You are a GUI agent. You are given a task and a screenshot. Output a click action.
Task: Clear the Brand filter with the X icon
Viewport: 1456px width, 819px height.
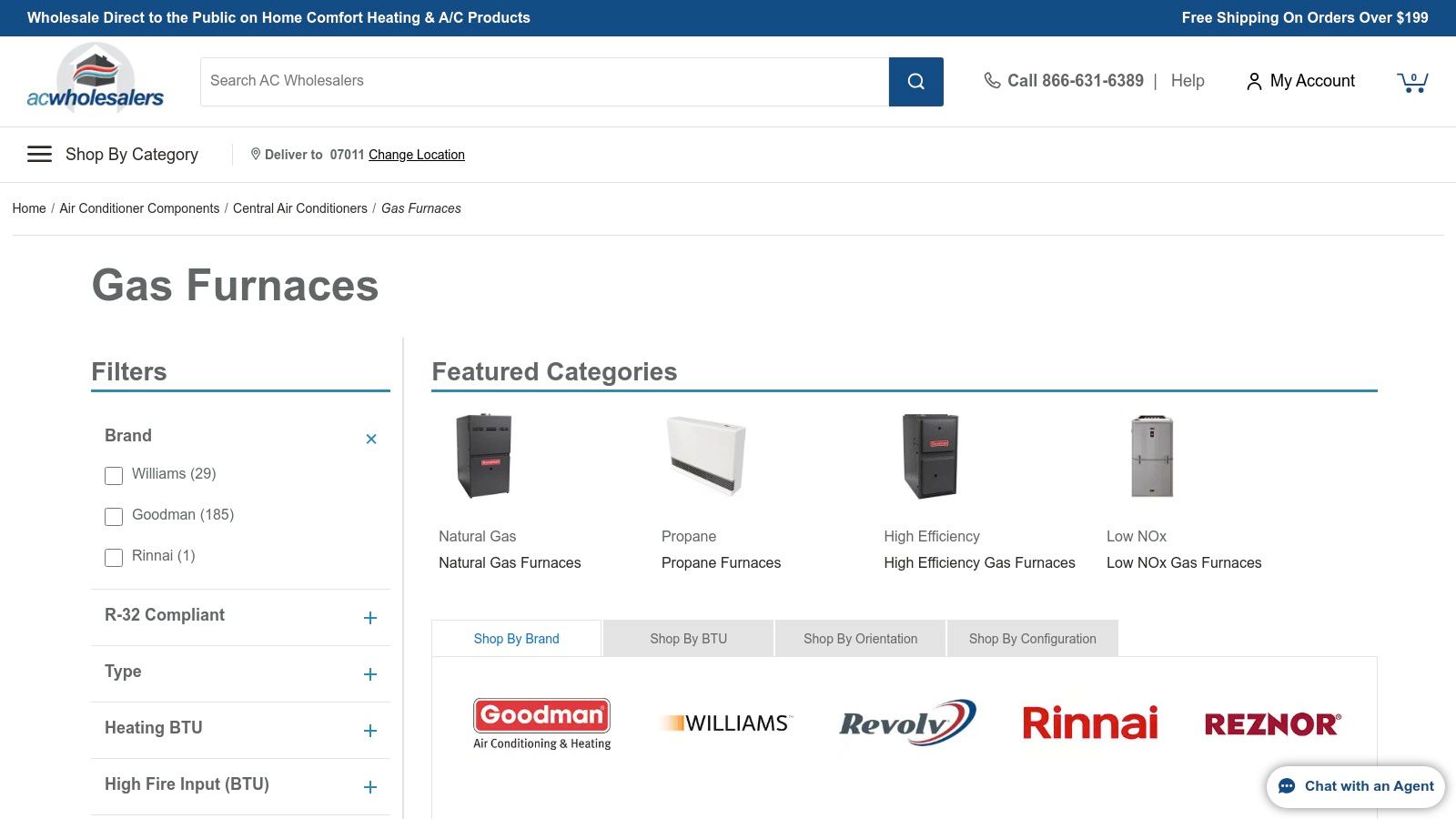tap(371, 439)
